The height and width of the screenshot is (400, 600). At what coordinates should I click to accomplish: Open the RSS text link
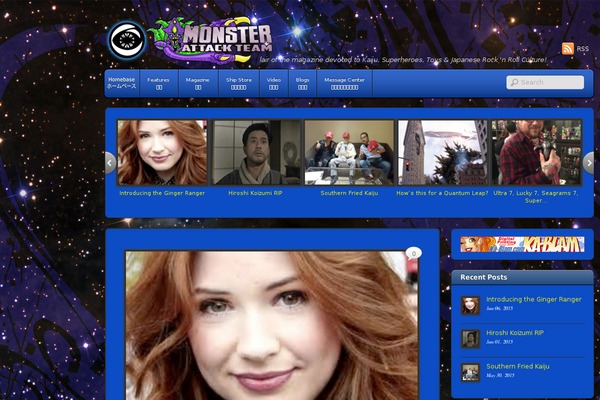click(583, 49)
